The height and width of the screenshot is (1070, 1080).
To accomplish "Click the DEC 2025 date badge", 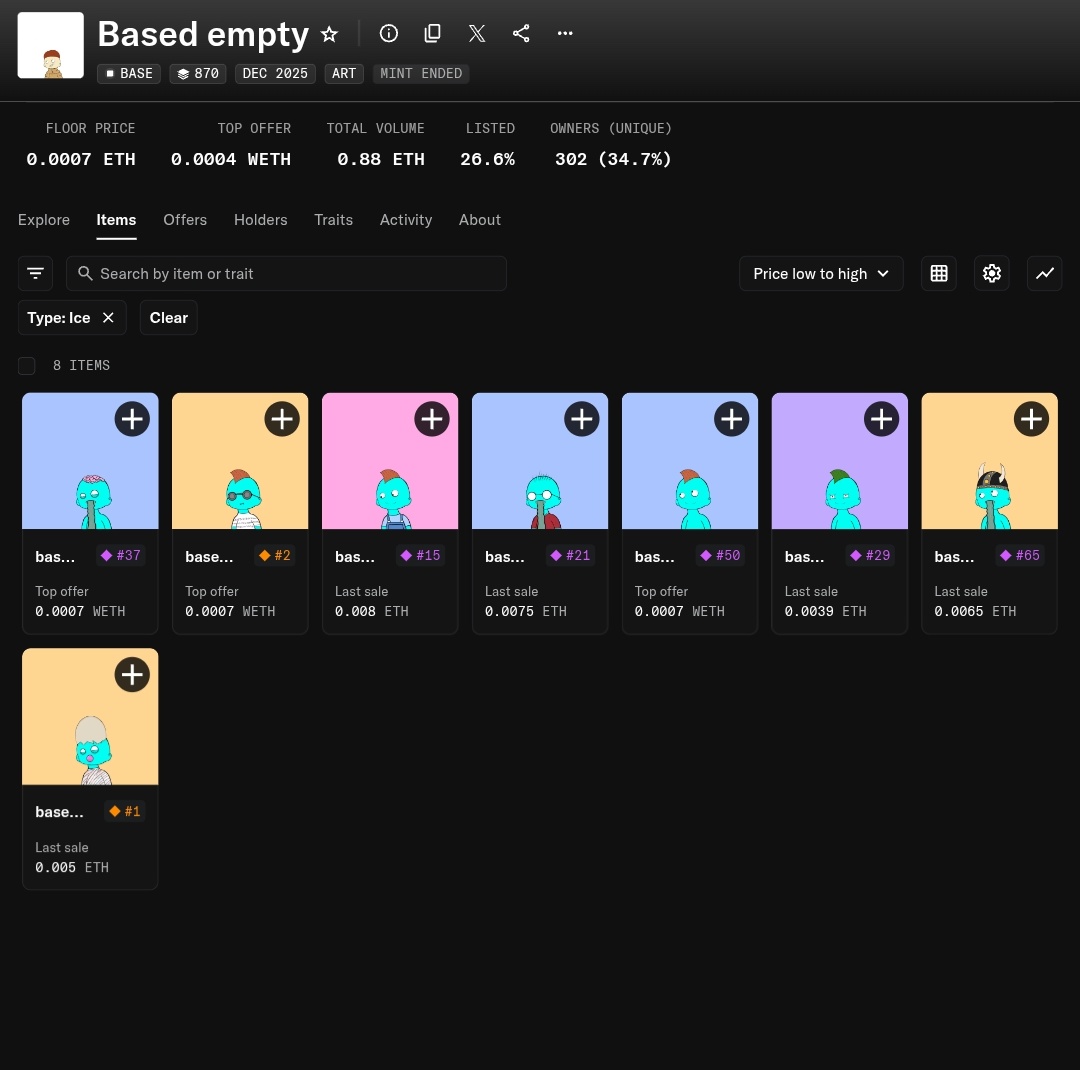I will click(276, 74).
